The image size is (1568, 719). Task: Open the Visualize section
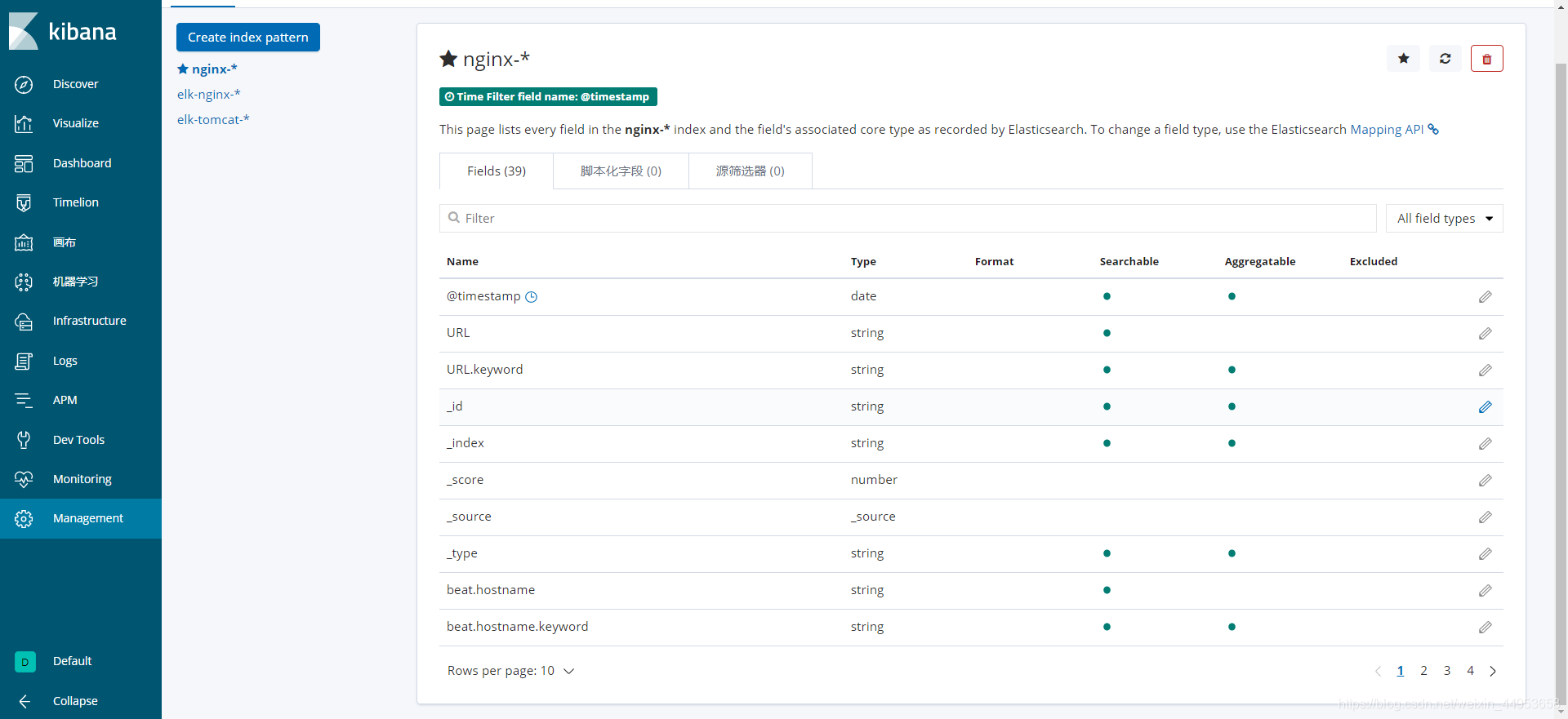pos(75,123)
